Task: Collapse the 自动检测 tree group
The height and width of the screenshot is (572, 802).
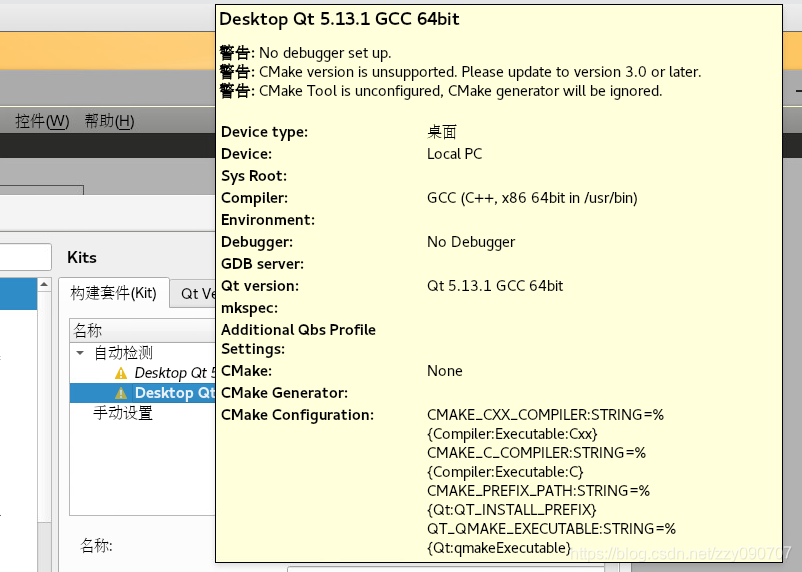Action: [x=80, y=353]
